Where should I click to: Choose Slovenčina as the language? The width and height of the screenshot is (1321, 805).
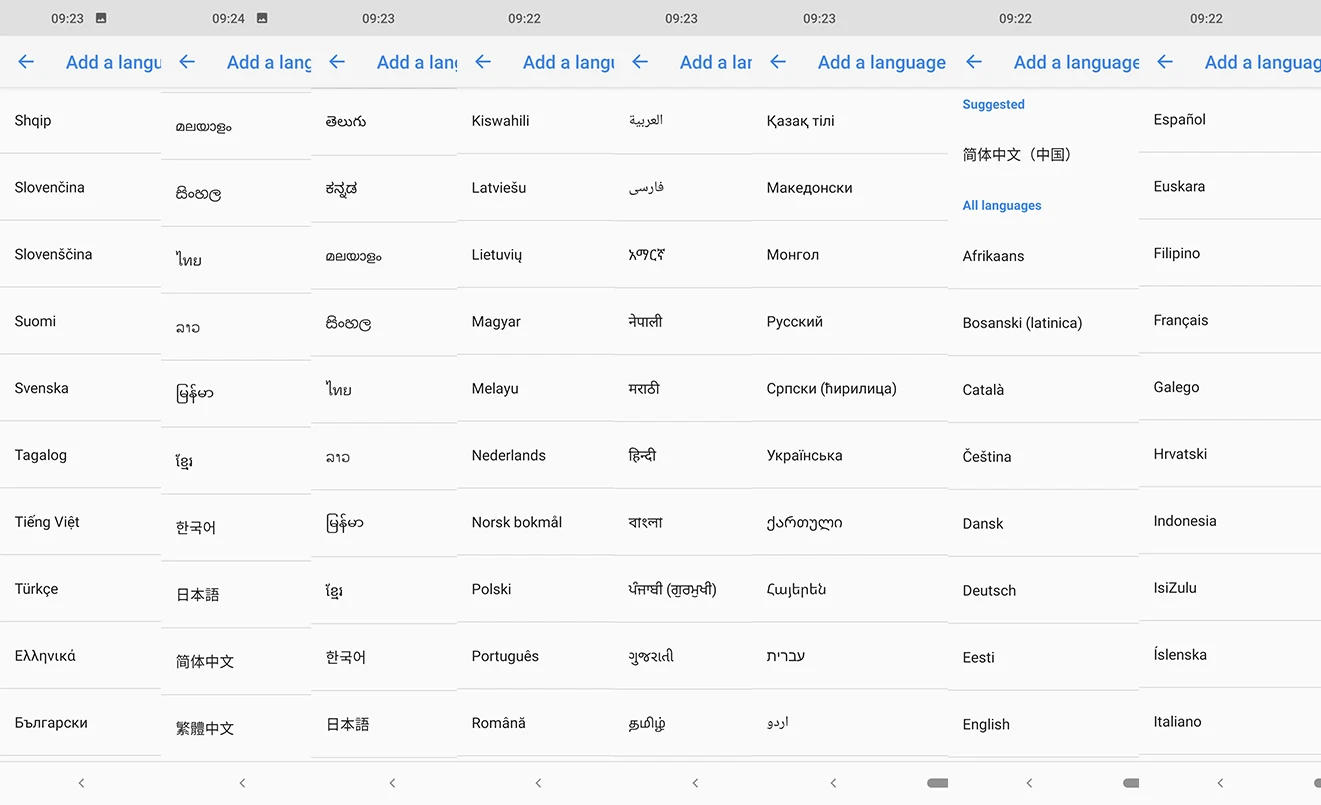point(80,188)
